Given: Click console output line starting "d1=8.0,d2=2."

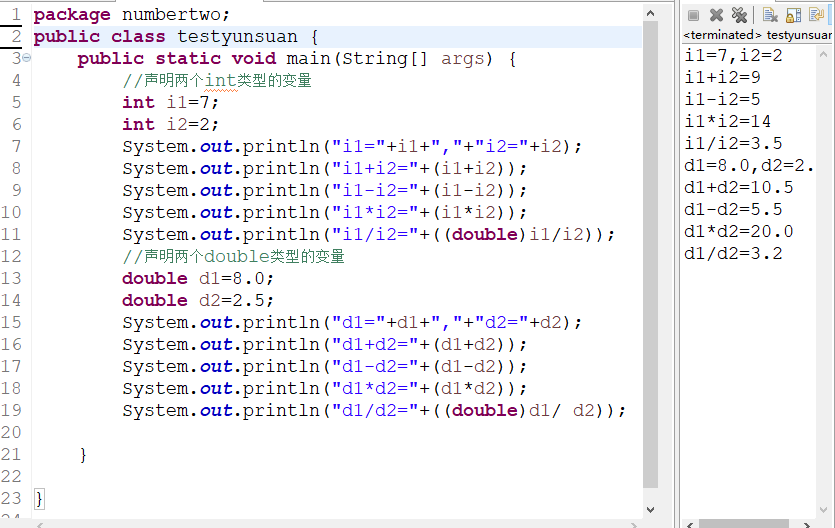Looking at the screenshot, I should tap(749, 166).
